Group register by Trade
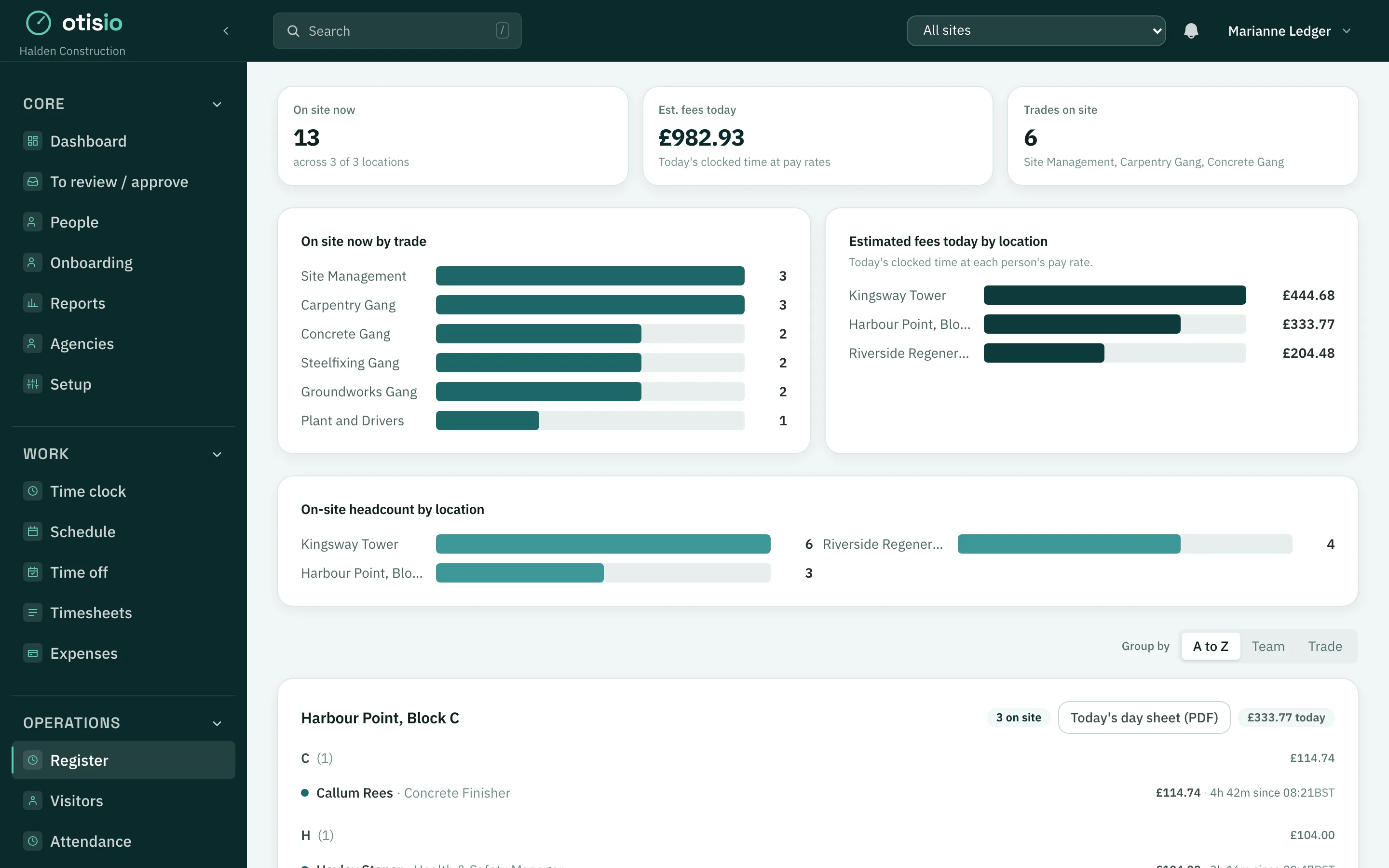 (x=1325, y=646)
